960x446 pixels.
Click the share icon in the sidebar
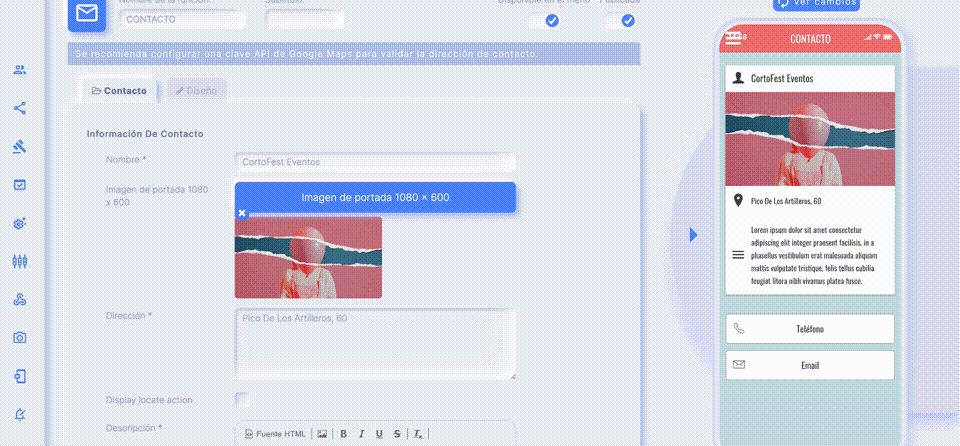pos(20,108)
